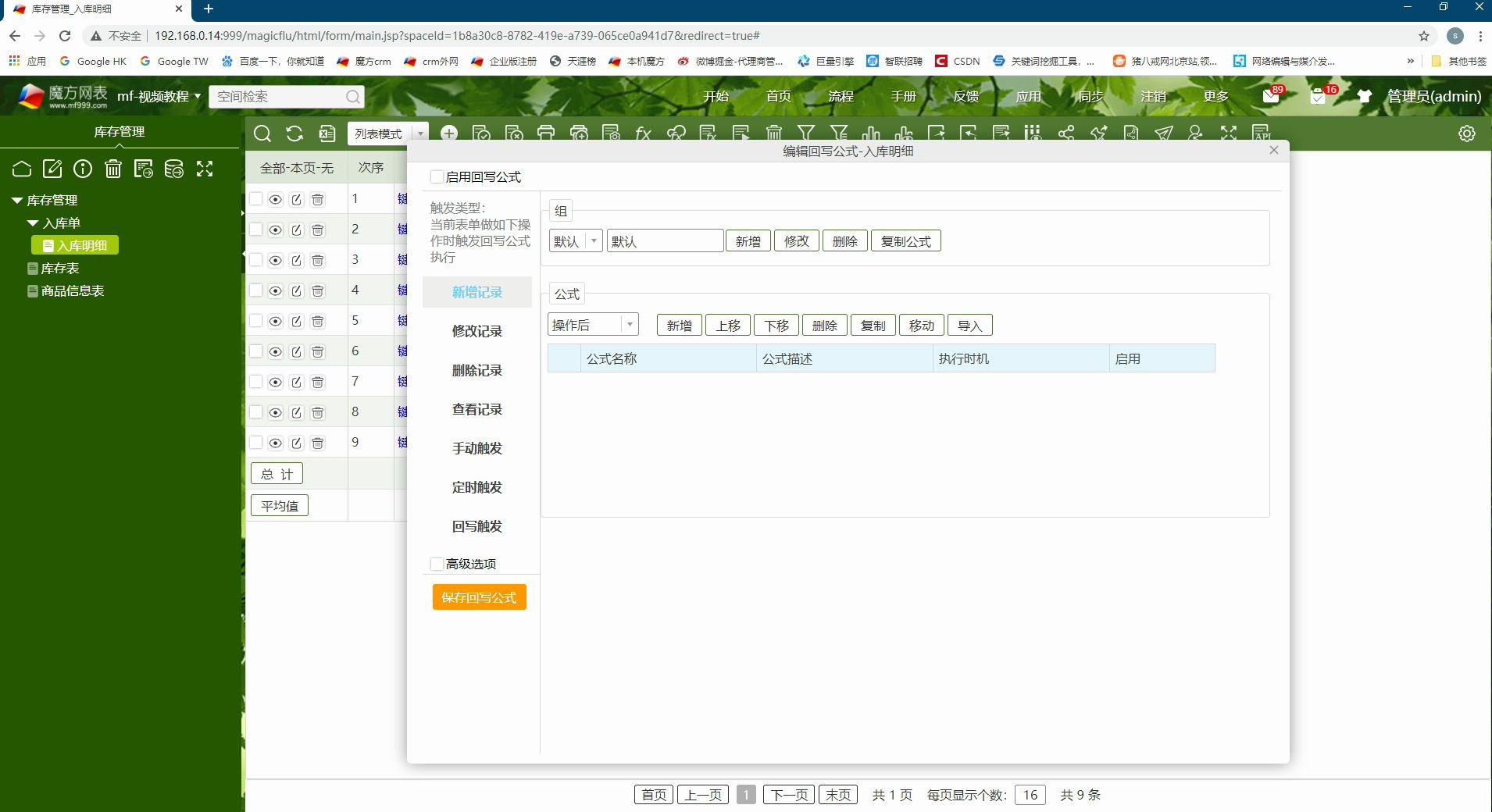Open settings gear at top right

tap(1467, 134)
